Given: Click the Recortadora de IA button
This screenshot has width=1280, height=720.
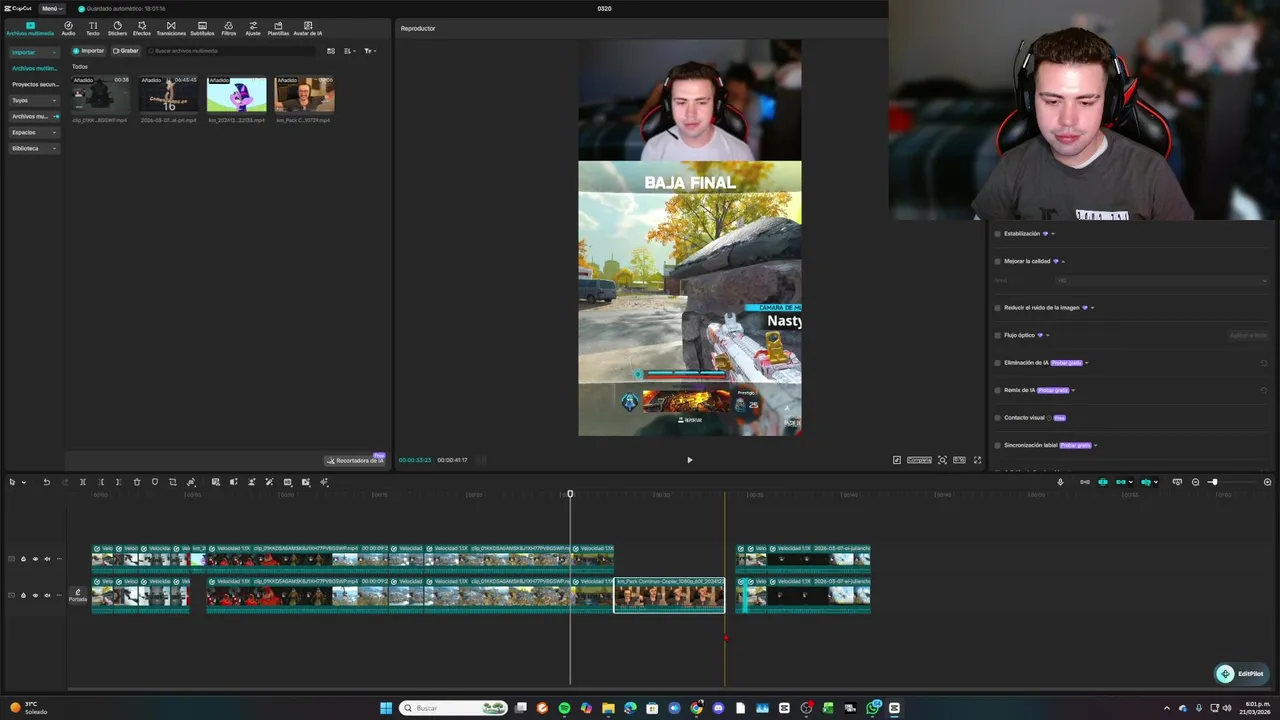Looking at the screenshot, I should click(x=355, y=460).
